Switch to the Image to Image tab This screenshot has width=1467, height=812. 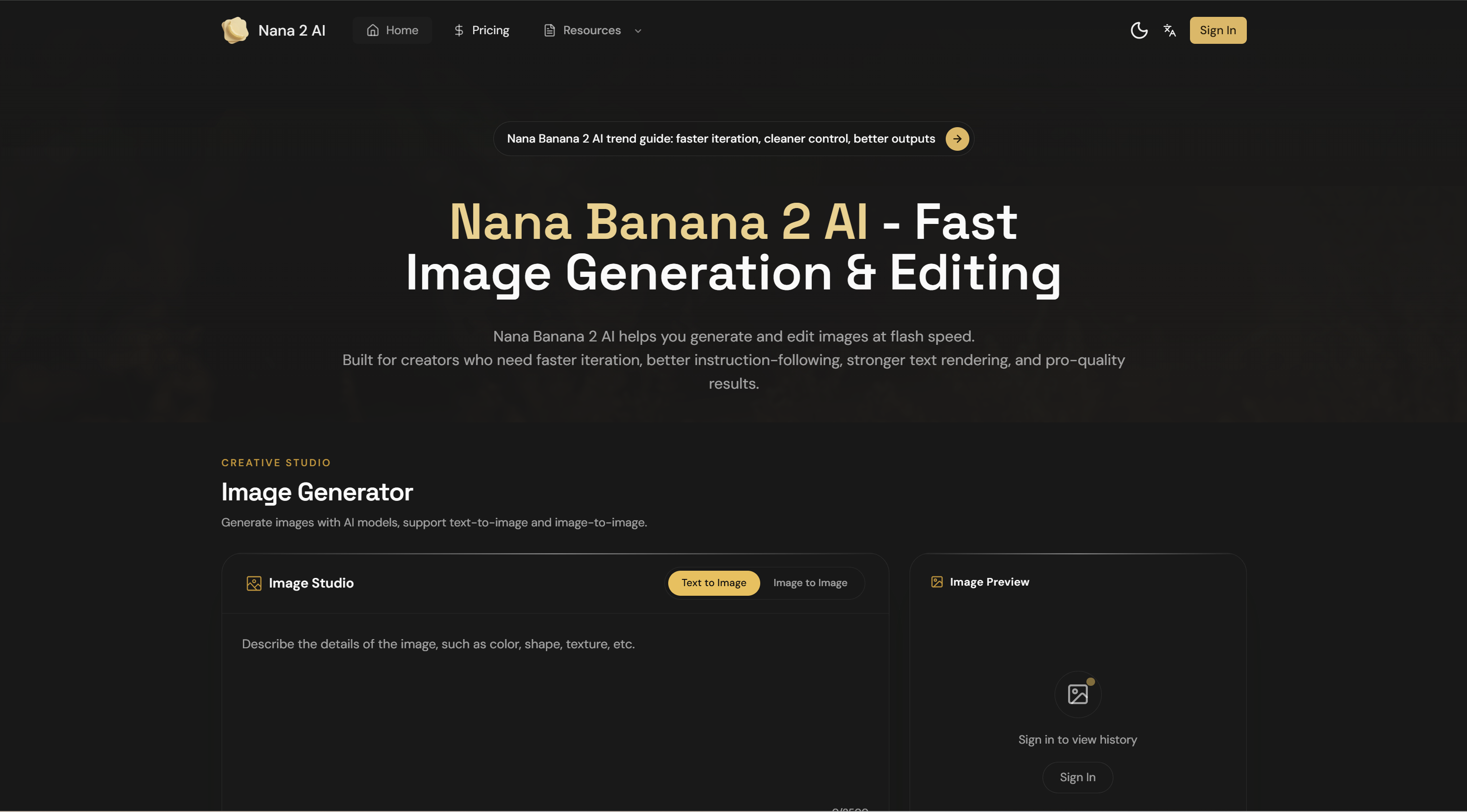pos(810,583)
